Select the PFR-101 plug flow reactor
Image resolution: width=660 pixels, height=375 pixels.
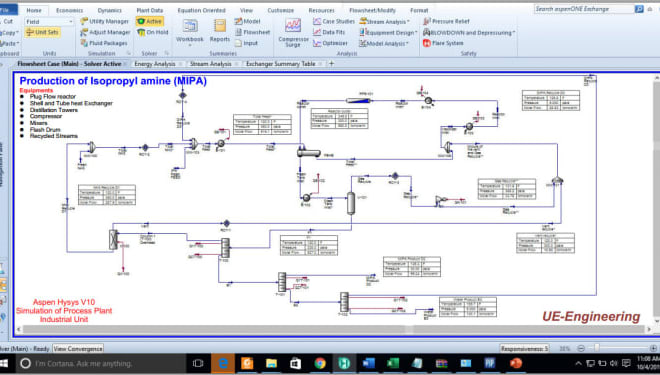(358, 100)
